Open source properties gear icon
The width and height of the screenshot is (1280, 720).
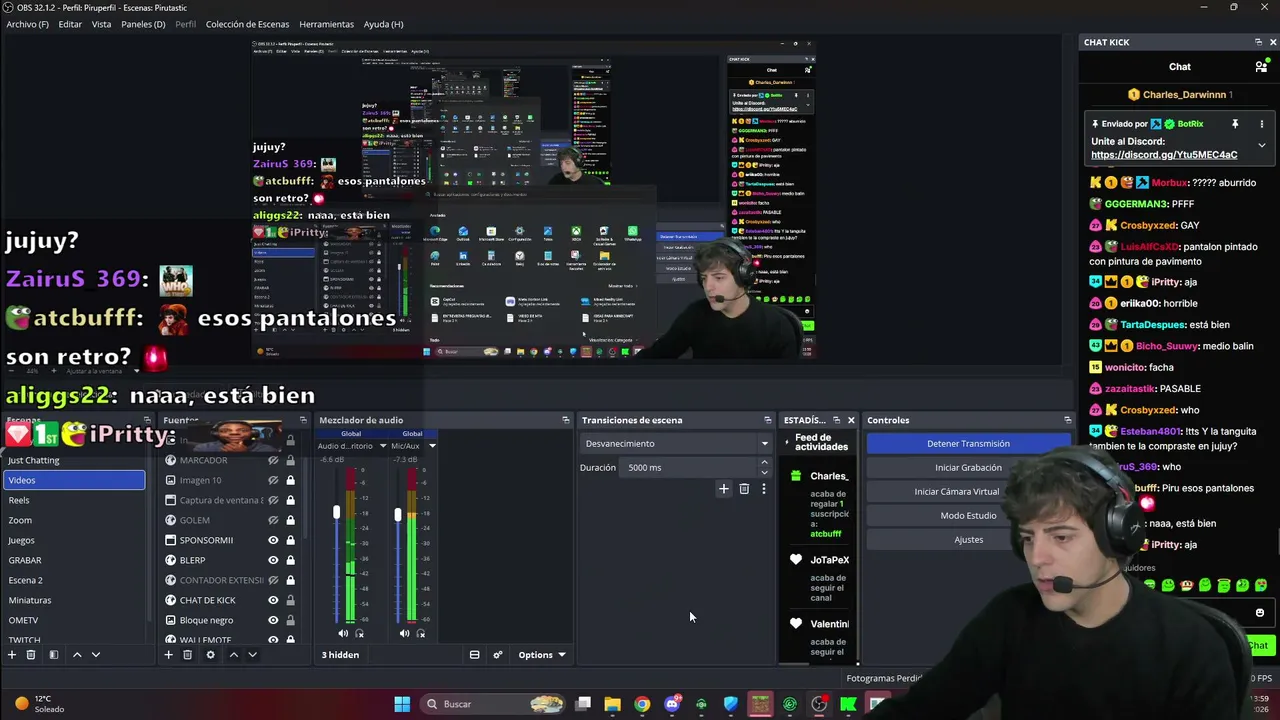click(x=210, y=655)
